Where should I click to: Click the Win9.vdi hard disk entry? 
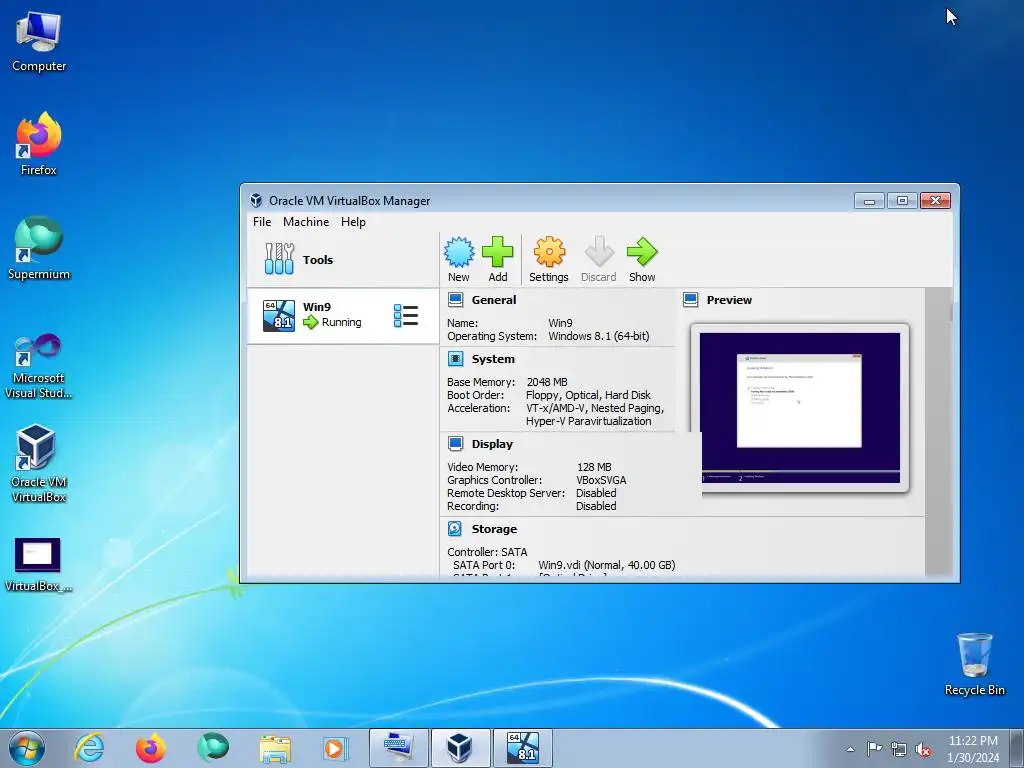pyautogui.click(x=607, y=565)
